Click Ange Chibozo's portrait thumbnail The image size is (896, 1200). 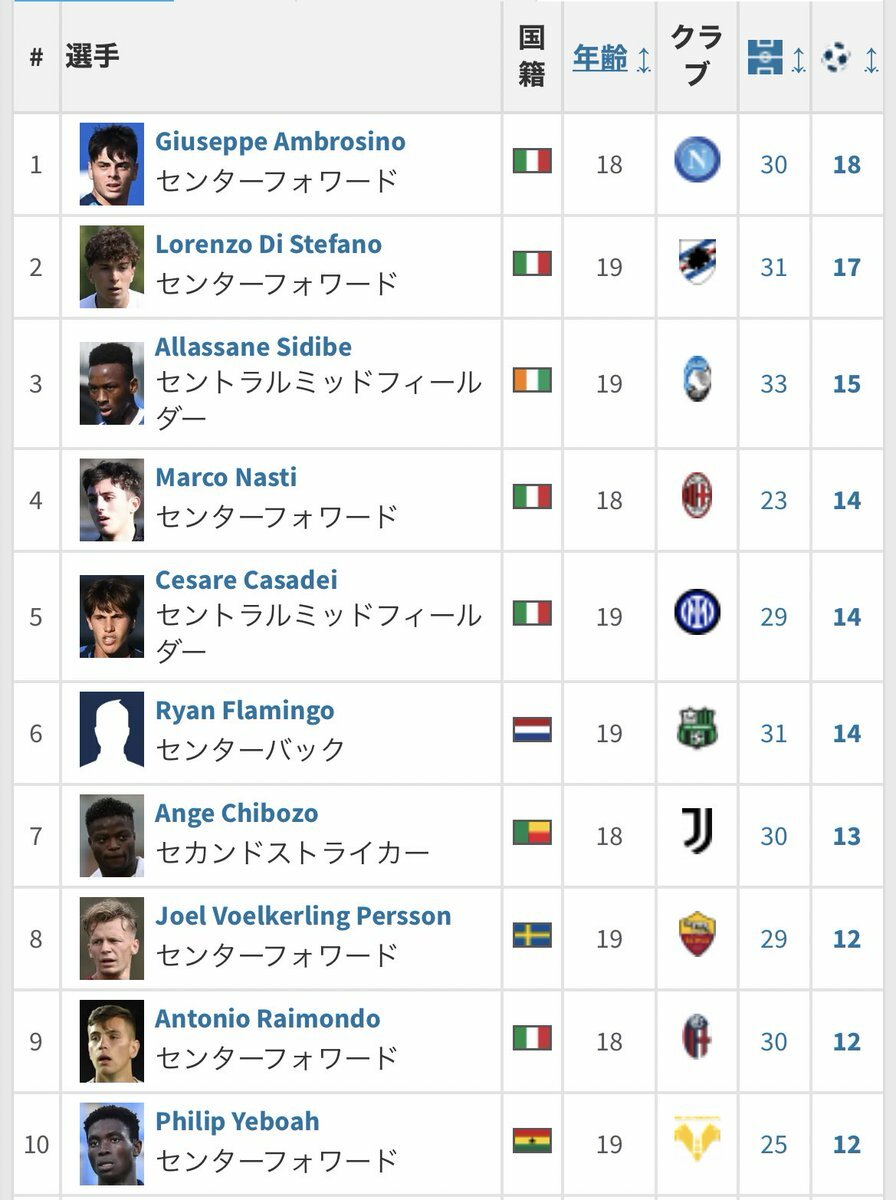coord(112,836)
